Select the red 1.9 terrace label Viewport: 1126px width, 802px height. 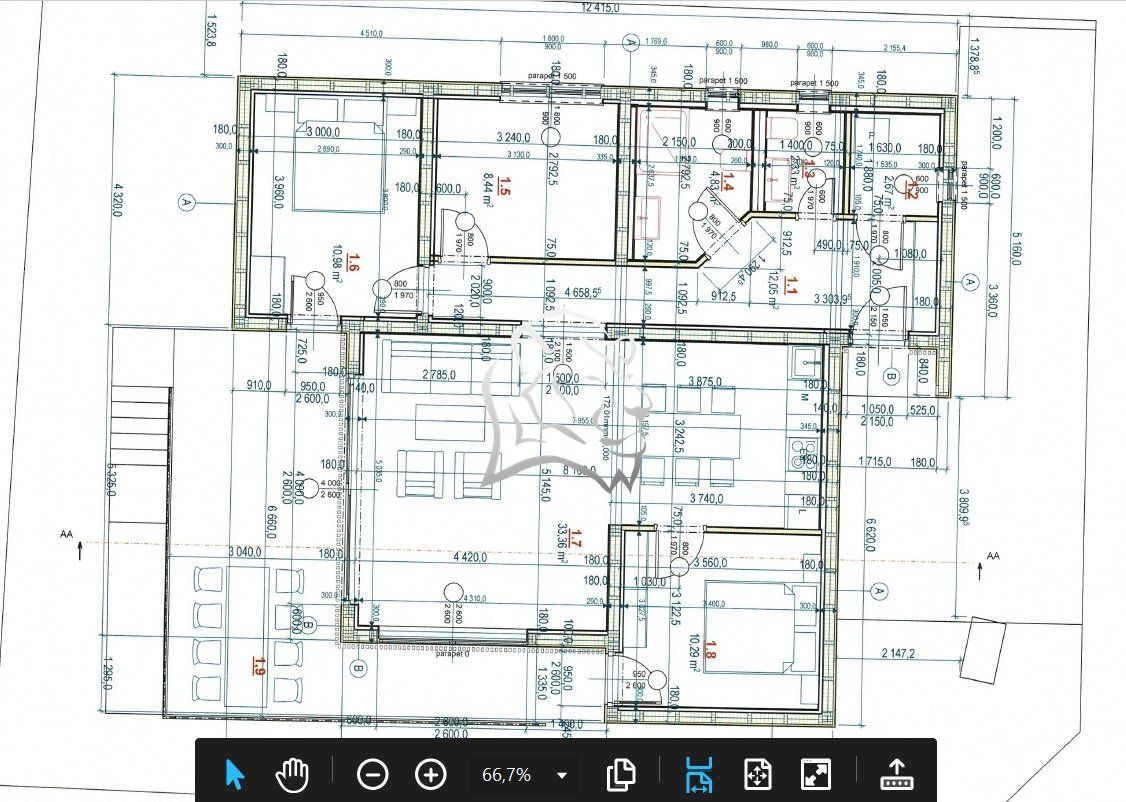click(x=260, y=665)
